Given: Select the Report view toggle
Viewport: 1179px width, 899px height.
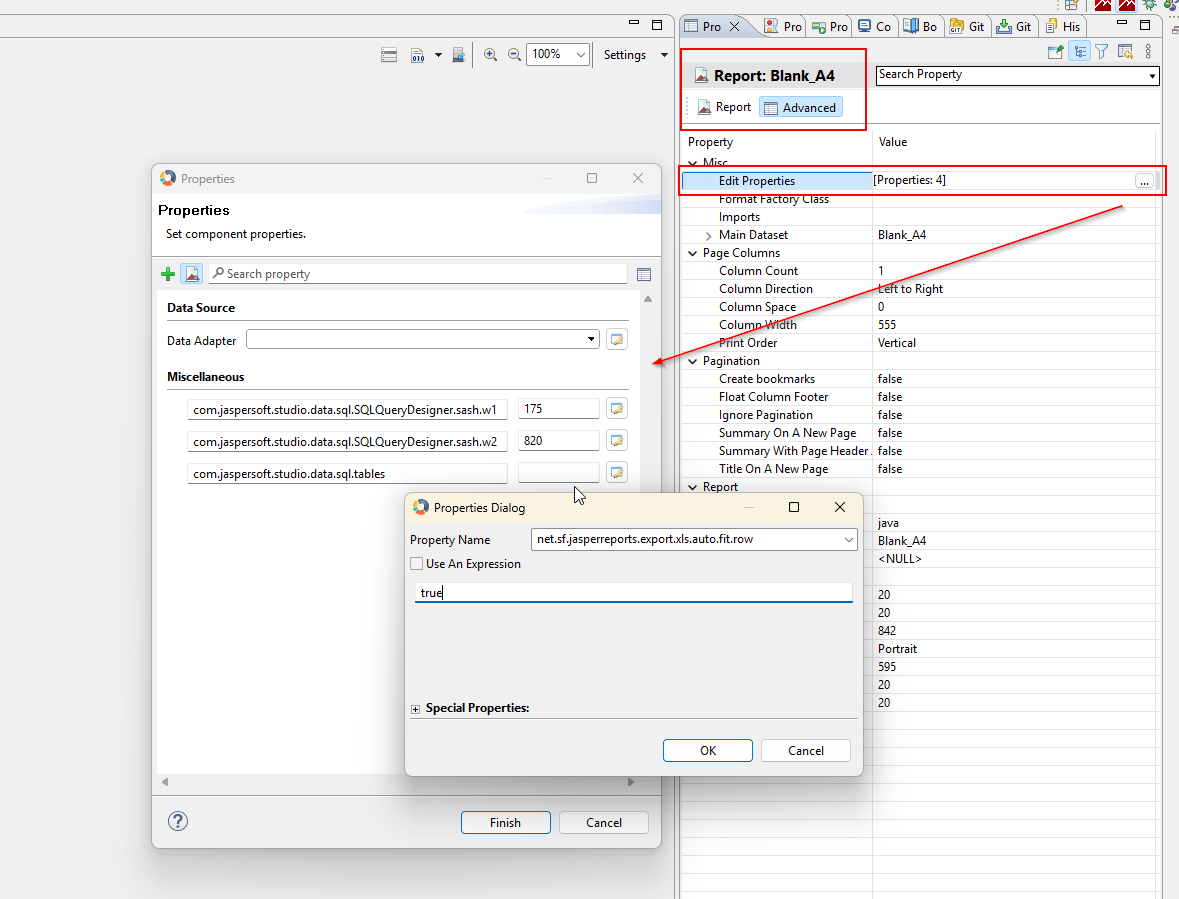Looking at the screenshot, I should [x=724, y=107].
